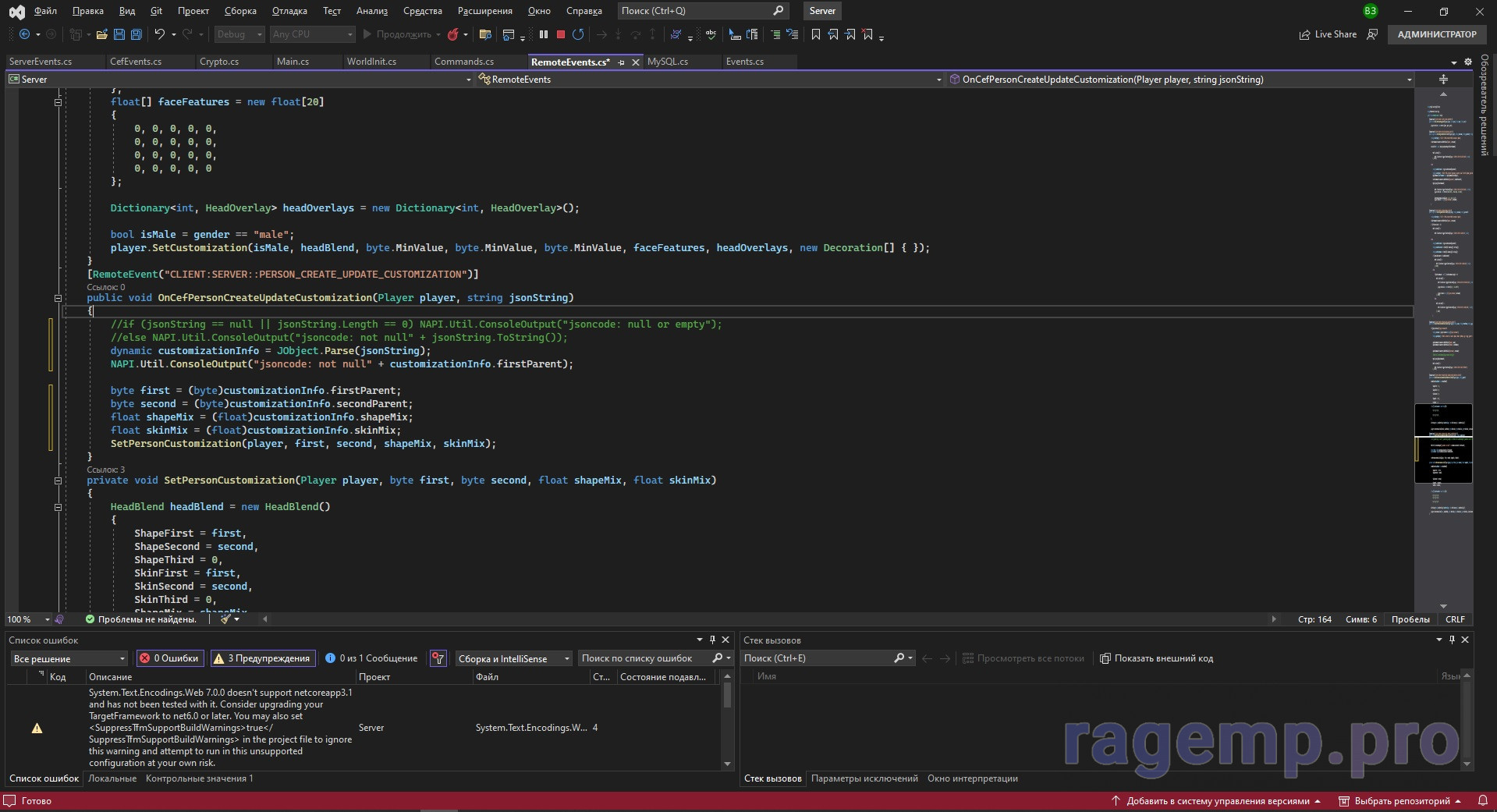The width and height of the screenshot is (1497, 812).
Task: Click the main Поиск (Ctrl+Q) search box
Action: (703, 11)
